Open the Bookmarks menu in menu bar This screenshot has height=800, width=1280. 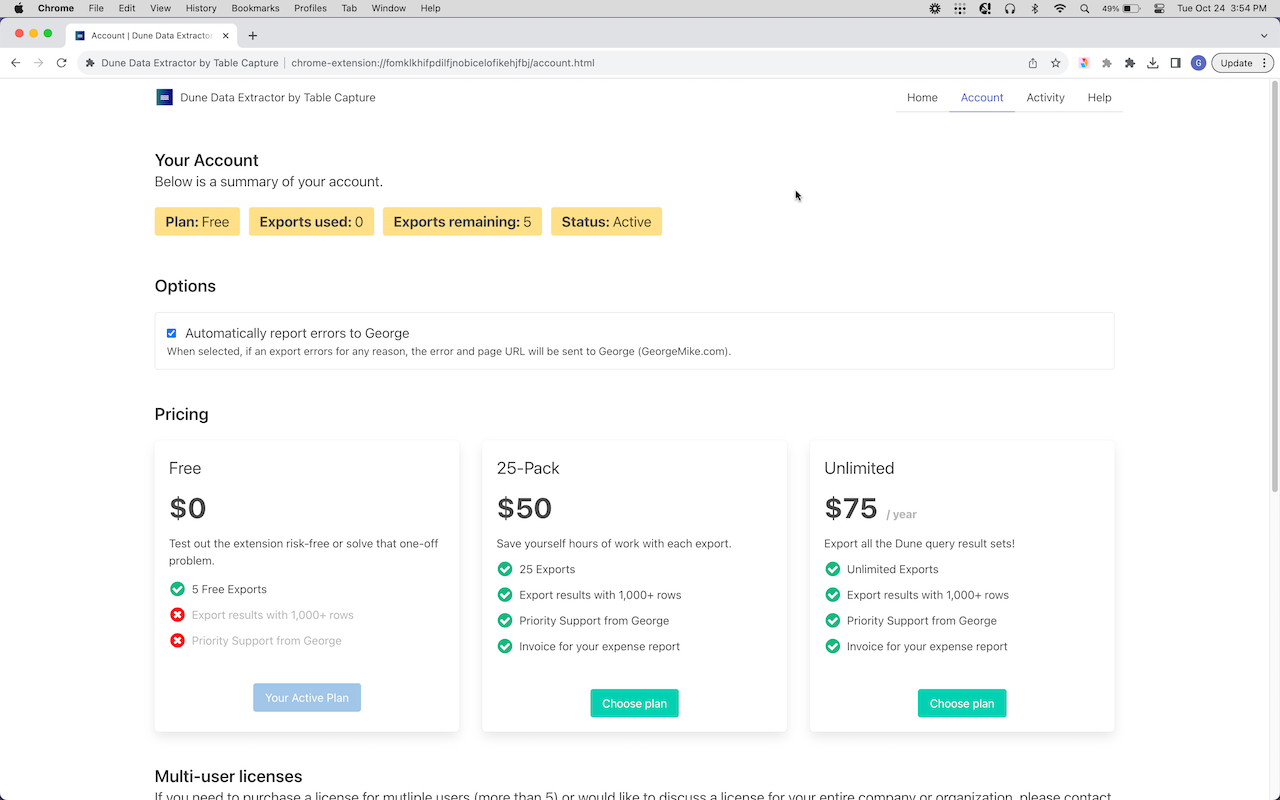[255, 8]
